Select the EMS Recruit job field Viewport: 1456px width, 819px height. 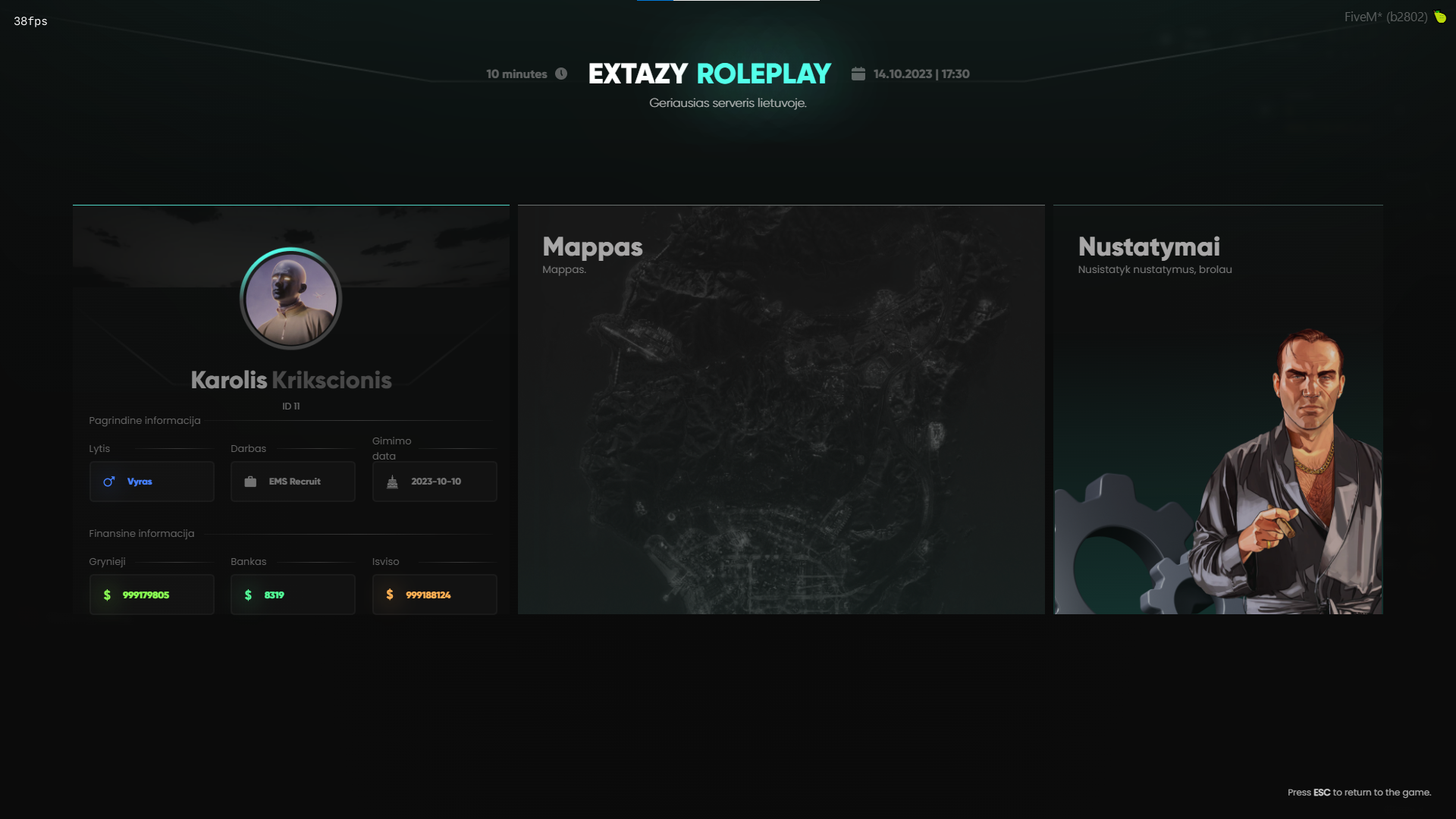[293, 482]
